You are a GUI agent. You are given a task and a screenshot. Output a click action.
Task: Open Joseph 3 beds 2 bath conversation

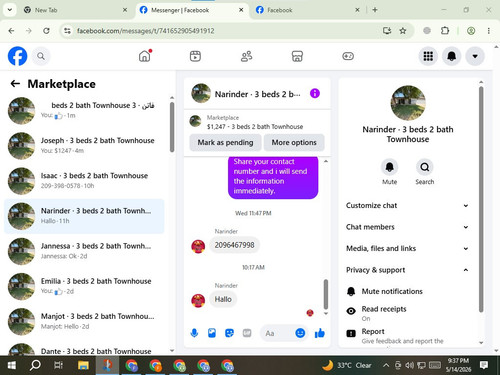84,146
